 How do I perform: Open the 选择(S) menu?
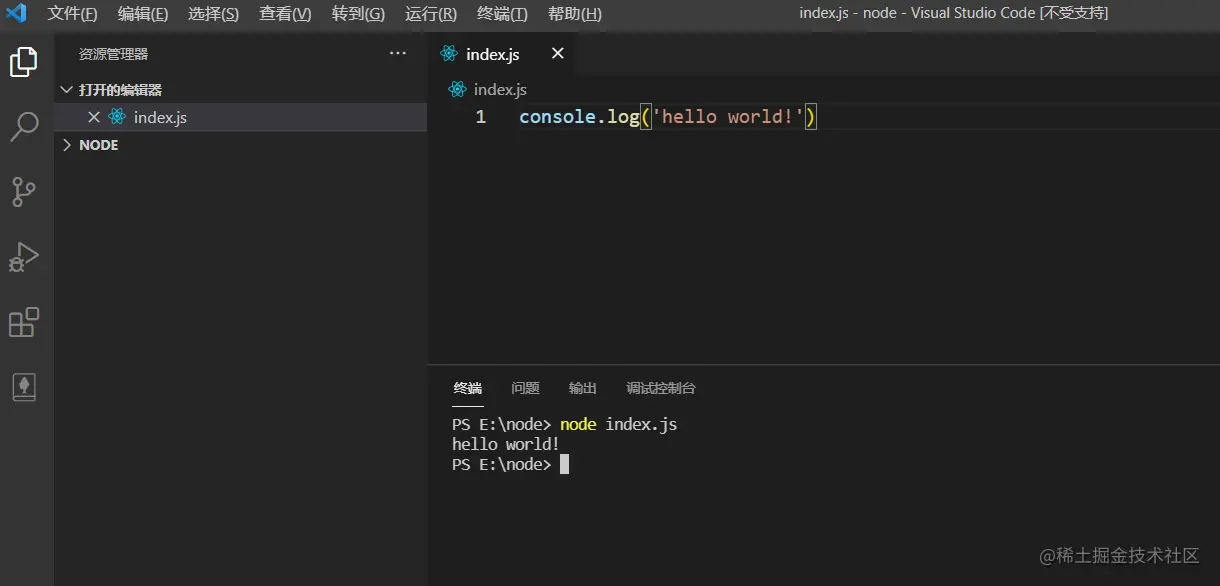(x=213, y=14)
